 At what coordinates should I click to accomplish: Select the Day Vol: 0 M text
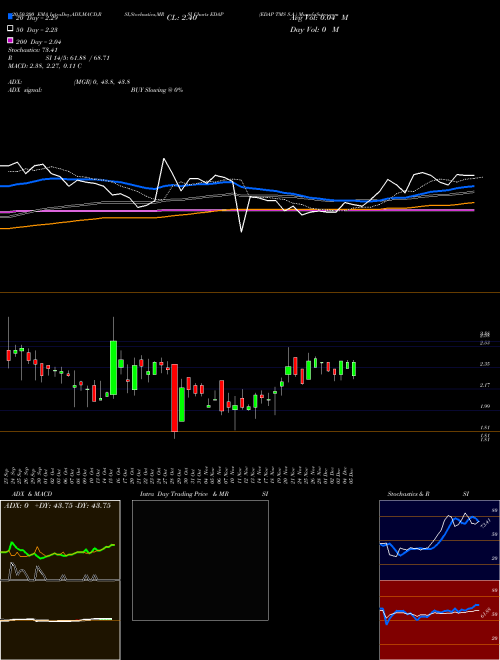coord(314,30)
